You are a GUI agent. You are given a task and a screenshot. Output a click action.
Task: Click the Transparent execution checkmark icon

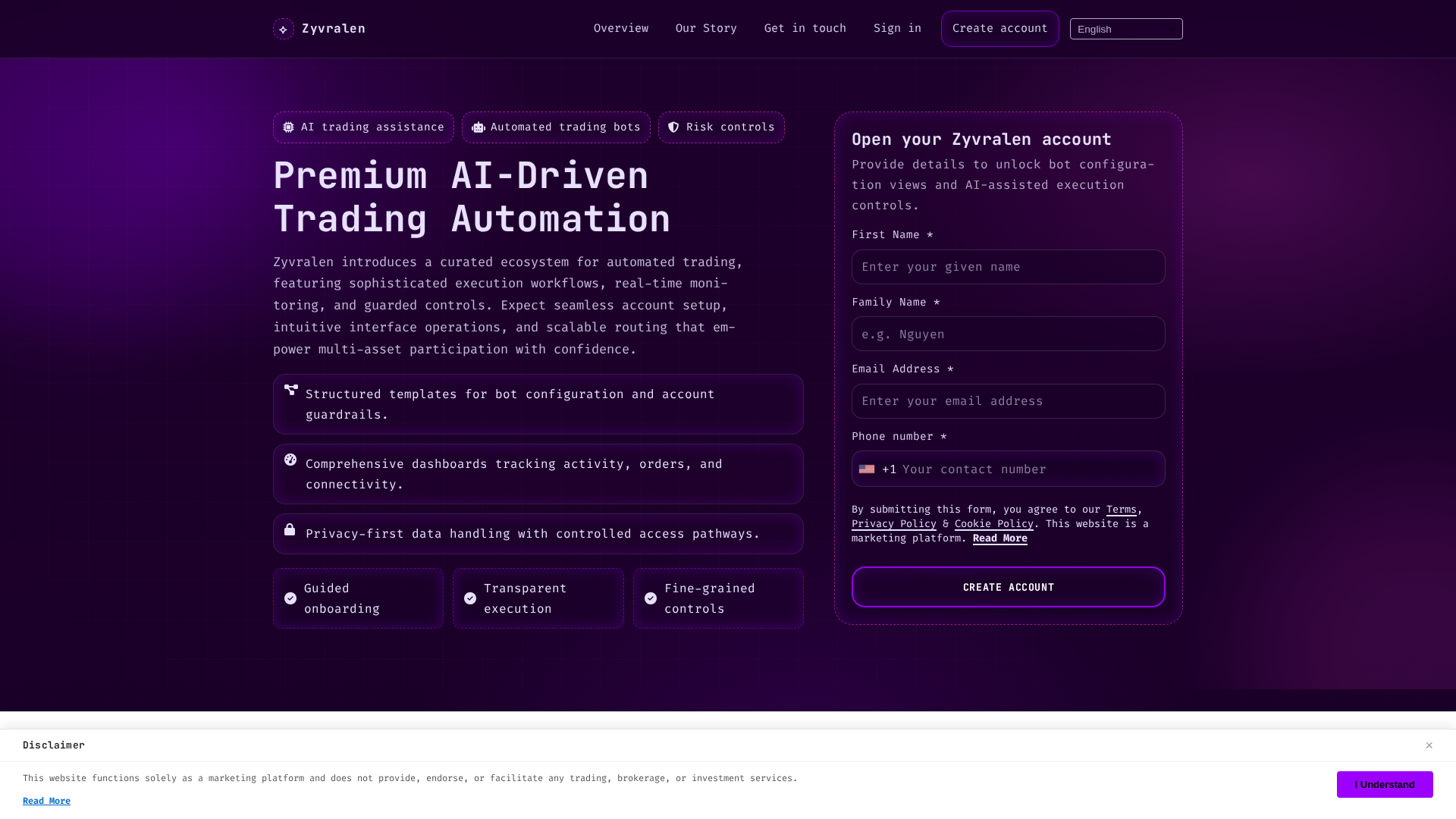click(x=470, y=598)
